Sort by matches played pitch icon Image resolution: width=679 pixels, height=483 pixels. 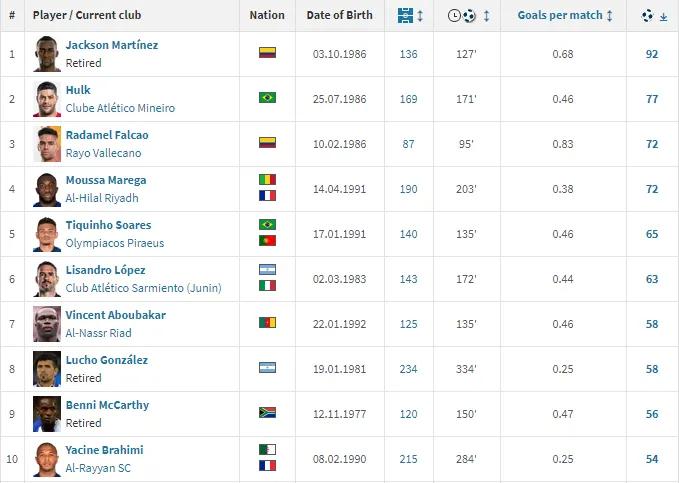[x=405, y=16]
